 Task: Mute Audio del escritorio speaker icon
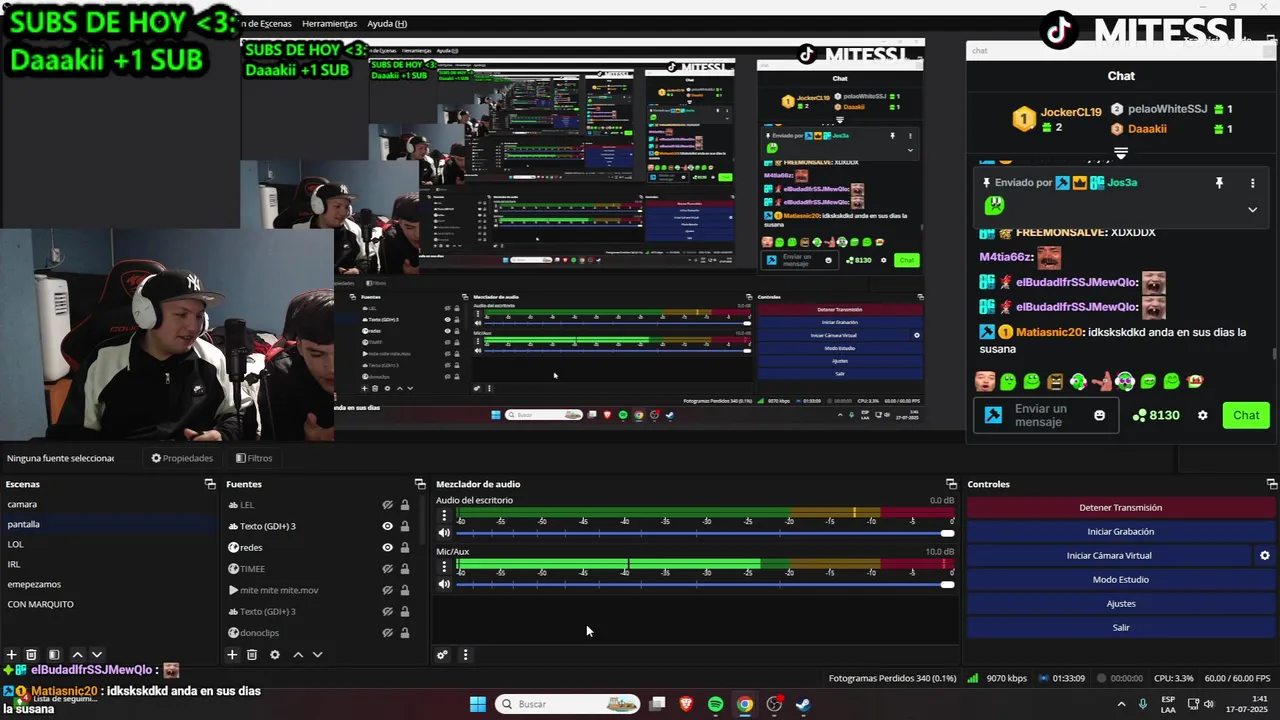(x=445, y=533)
